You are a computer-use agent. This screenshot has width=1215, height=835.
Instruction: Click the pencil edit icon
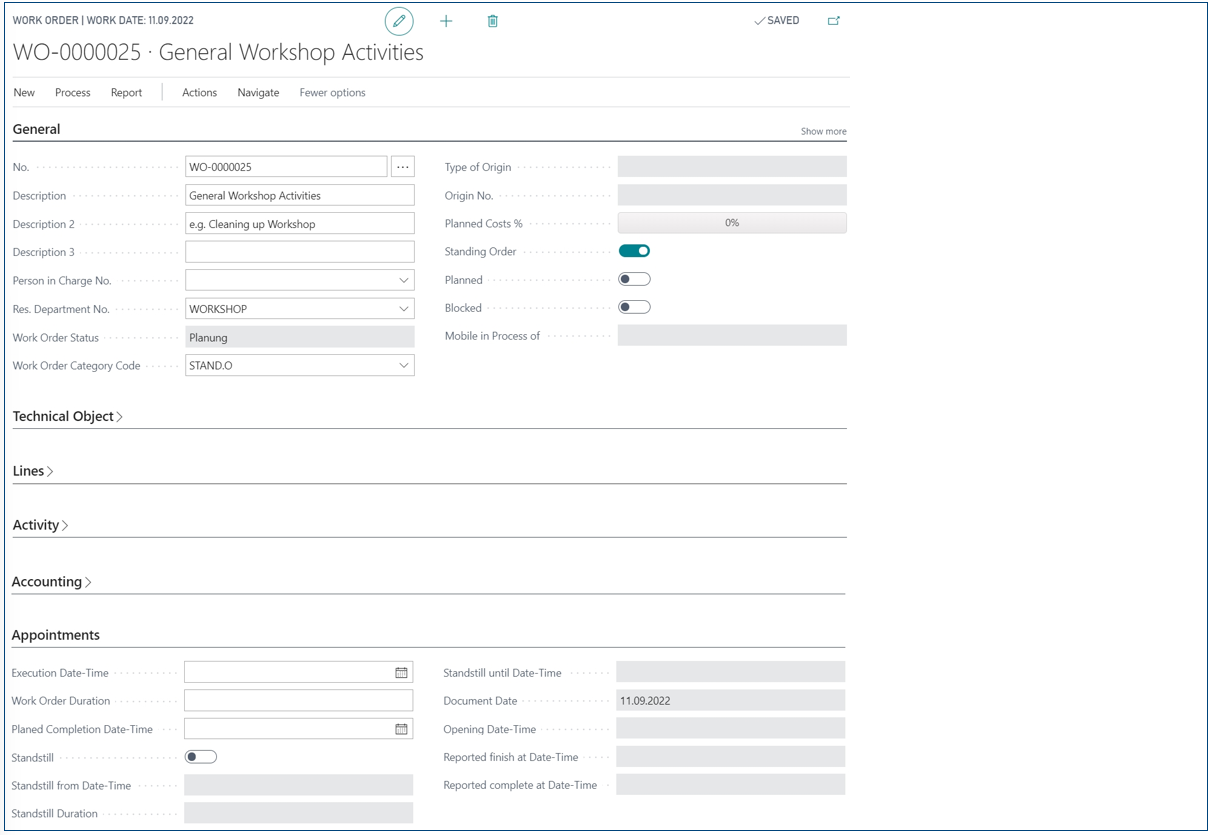(x=399, y=21)
